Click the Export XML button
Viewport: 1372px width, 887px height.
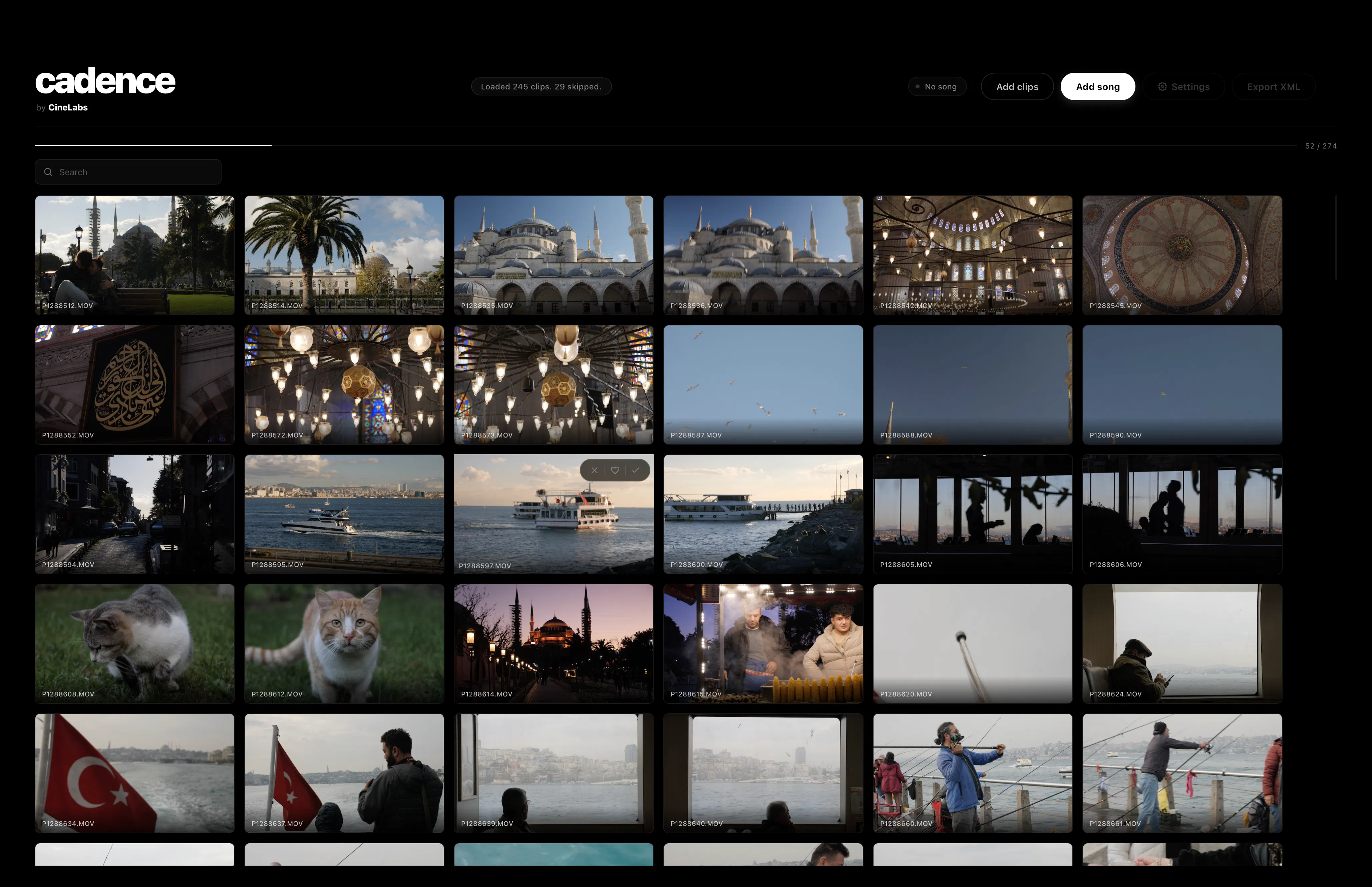[x=1274, y=87]
